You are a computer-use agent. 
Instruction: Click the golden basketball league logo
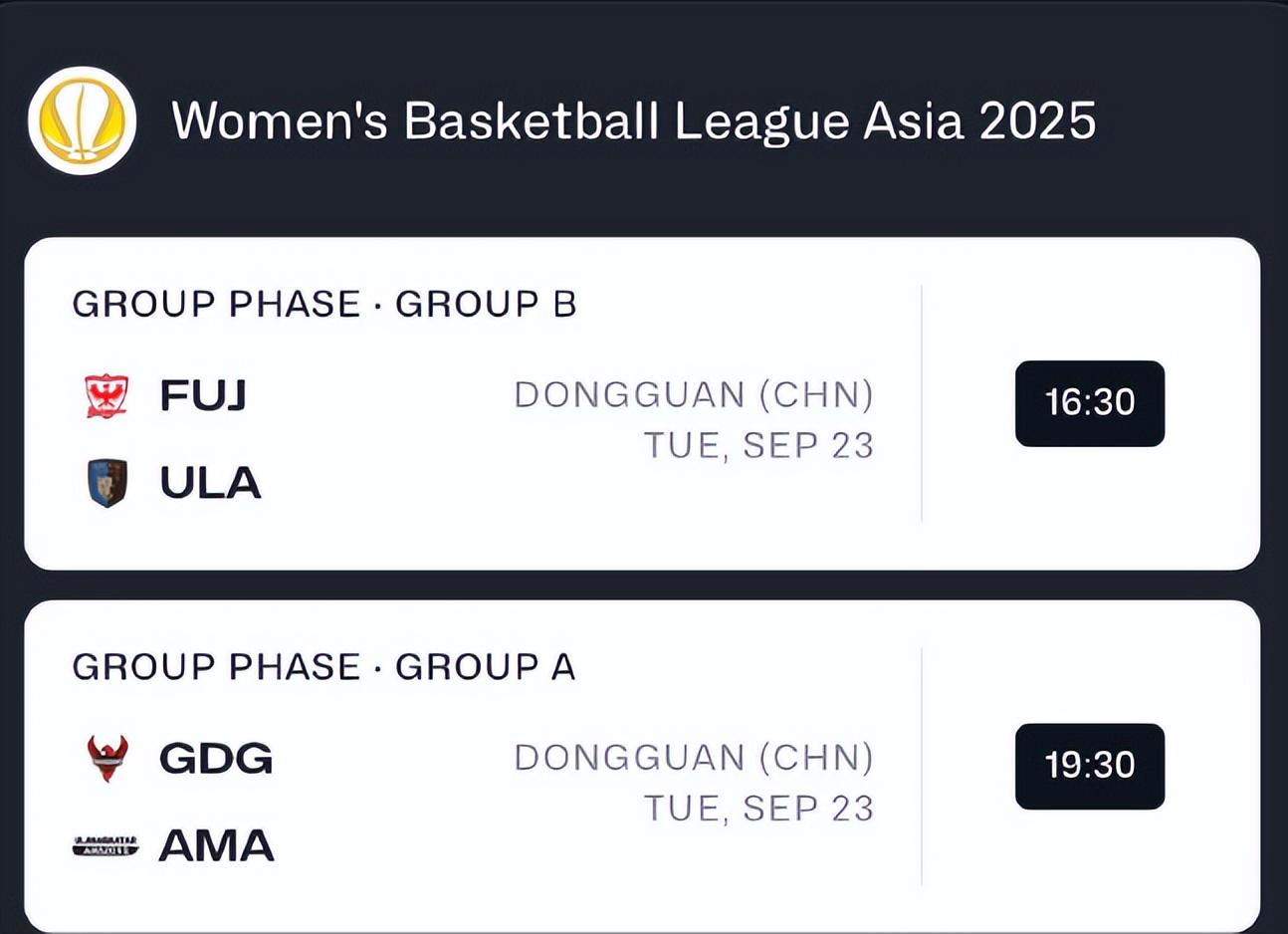(82, 120)
